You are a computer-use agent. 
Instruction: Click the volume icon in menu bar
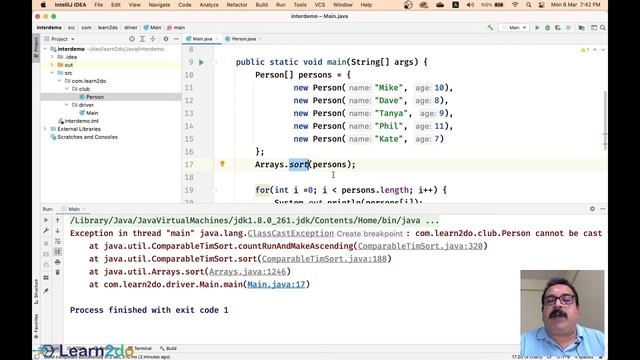(470, 5)
